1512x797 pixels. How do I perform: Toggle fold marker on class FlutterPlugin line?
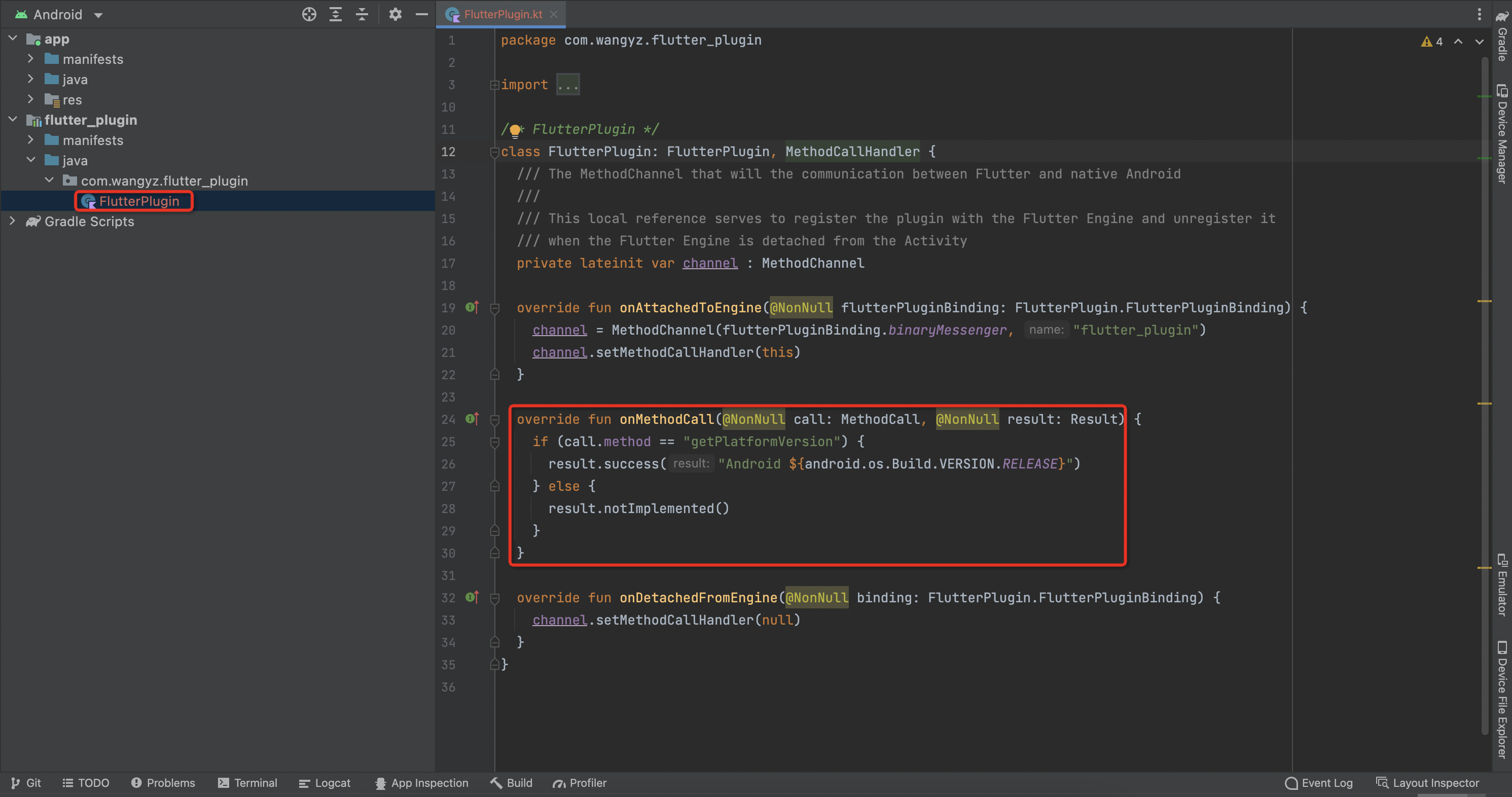(494, 152)
